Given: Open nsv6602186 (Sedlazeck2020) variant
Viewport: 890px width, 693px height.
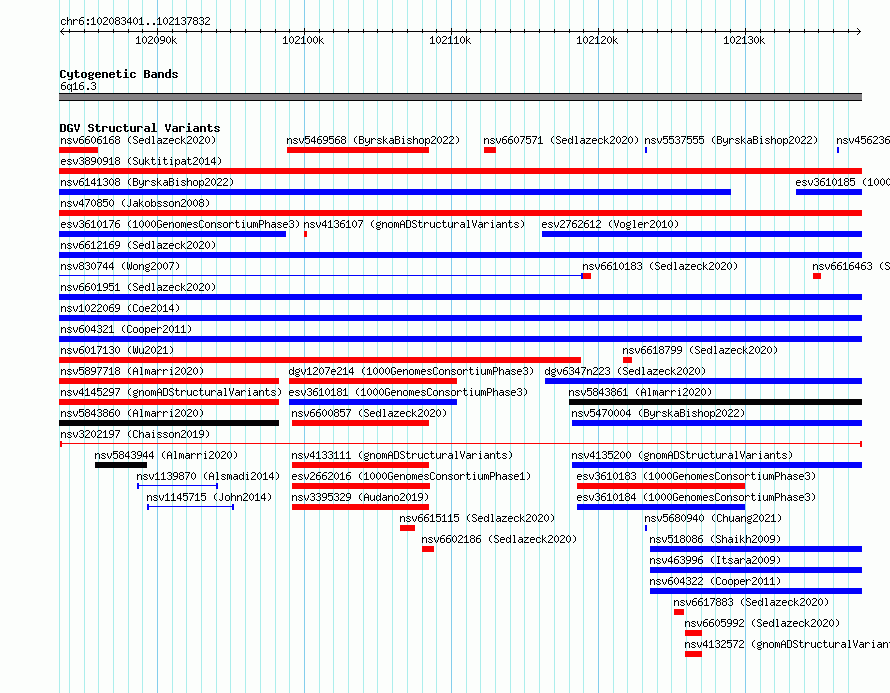Looking at the screenshot, I should pos(499,539).
